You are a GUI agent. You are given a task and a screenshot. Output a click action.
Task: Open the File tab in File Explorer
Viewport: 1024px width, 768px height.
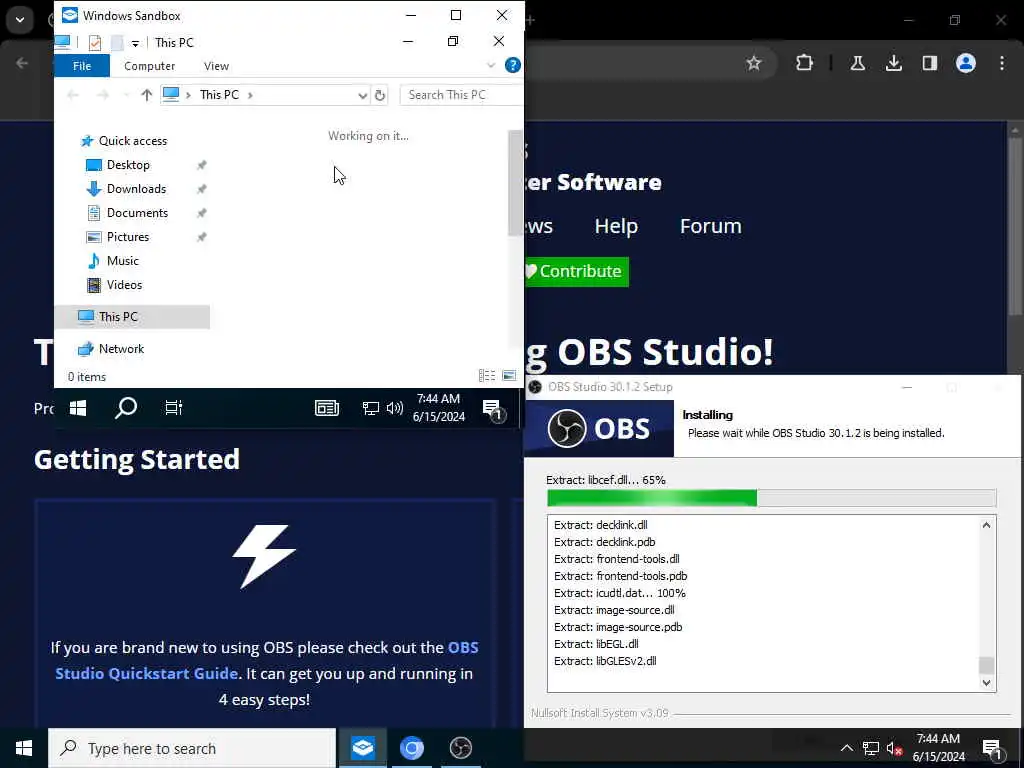click(x=82, y=66)
